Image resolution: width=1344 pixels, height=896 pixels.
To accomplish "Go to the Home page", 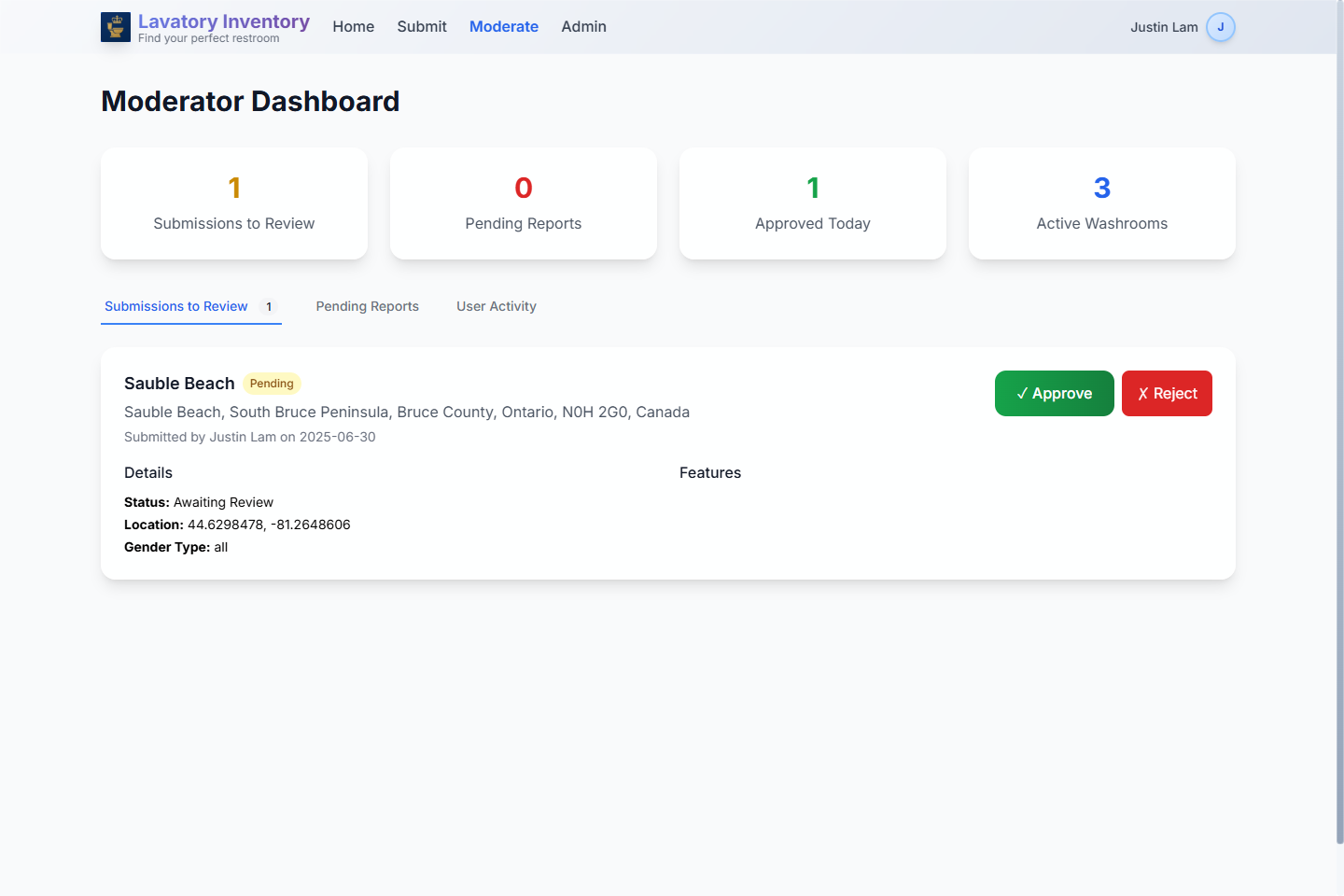I will point(354,27).
